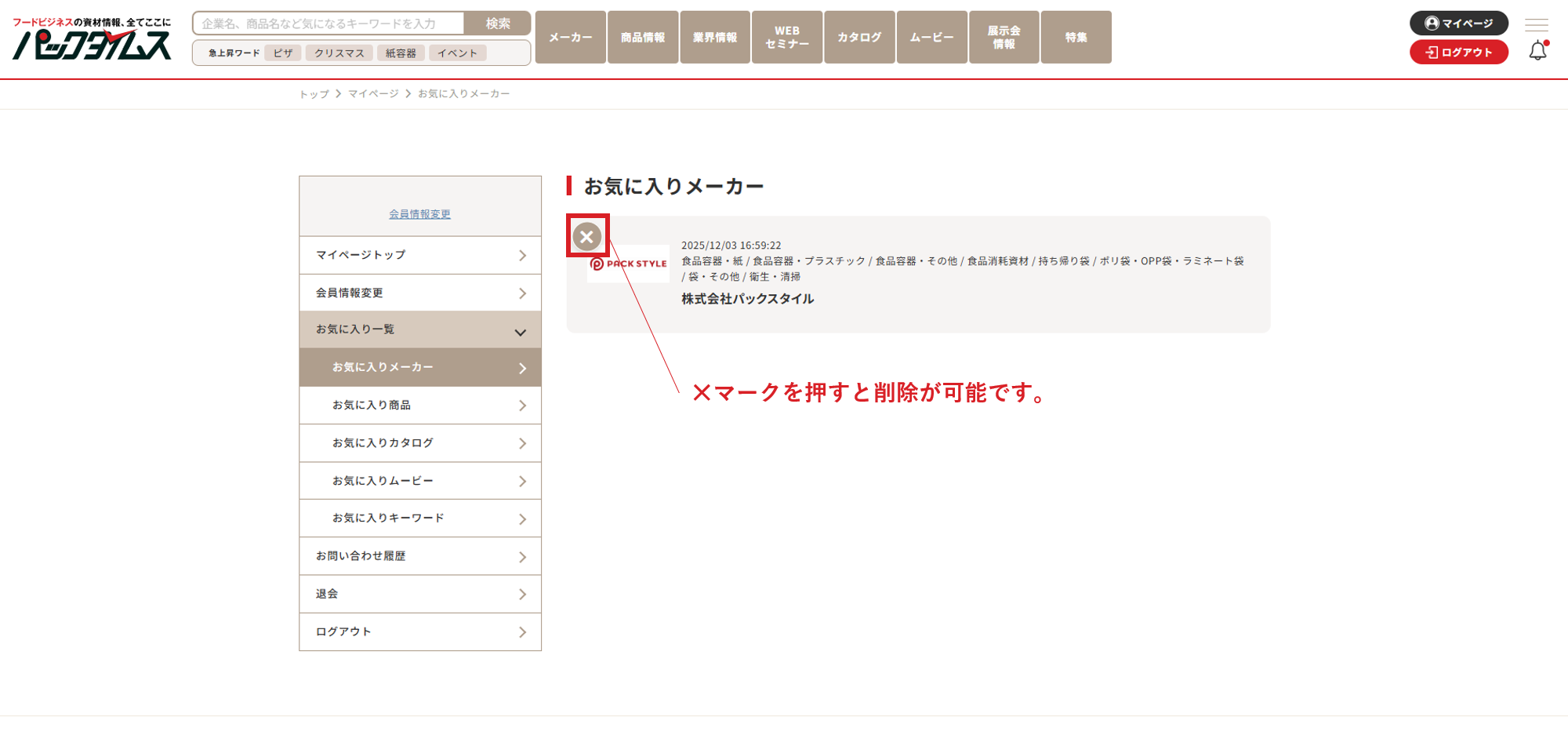The height and width of the screenshot is (746, 1568).
Task: Click the X icon to remove favorite maker
Action: point(586,236)
